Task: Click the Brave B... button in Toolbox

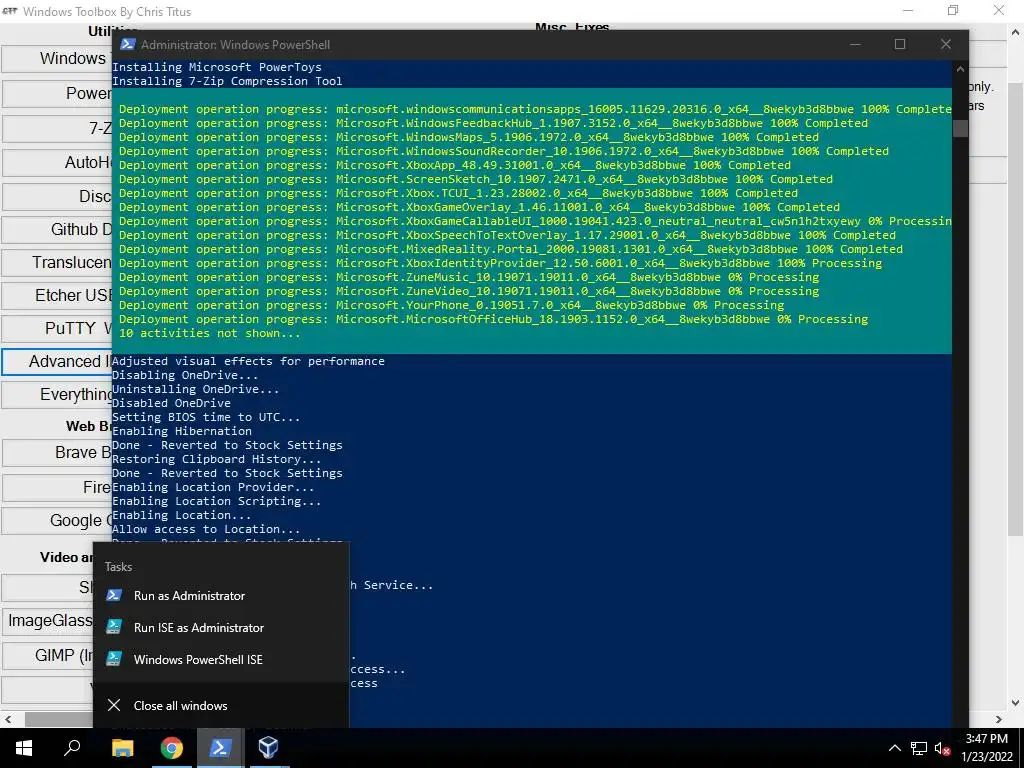Action: pos(57,453)
